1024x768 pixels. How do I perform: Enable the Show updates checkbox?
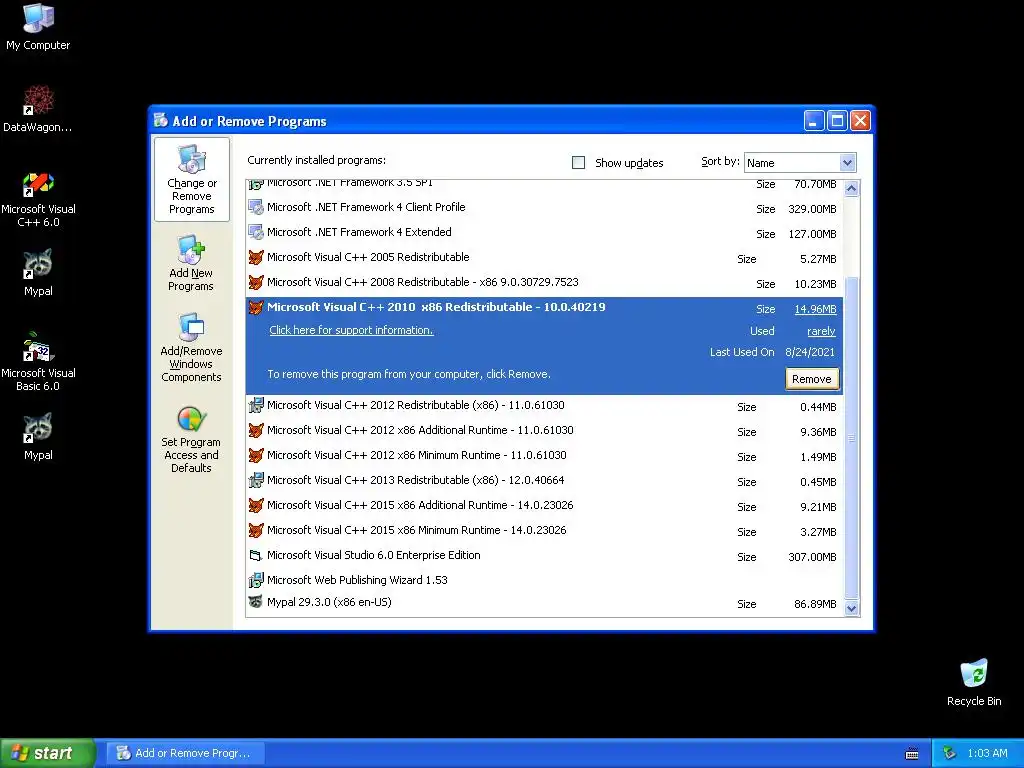click(x=579, y=163)
